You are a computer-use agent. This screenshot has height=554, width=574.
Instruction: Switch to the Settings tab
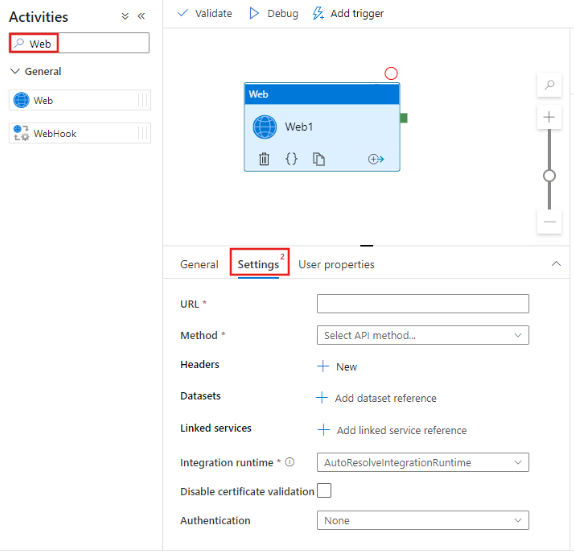coord(258,264)
